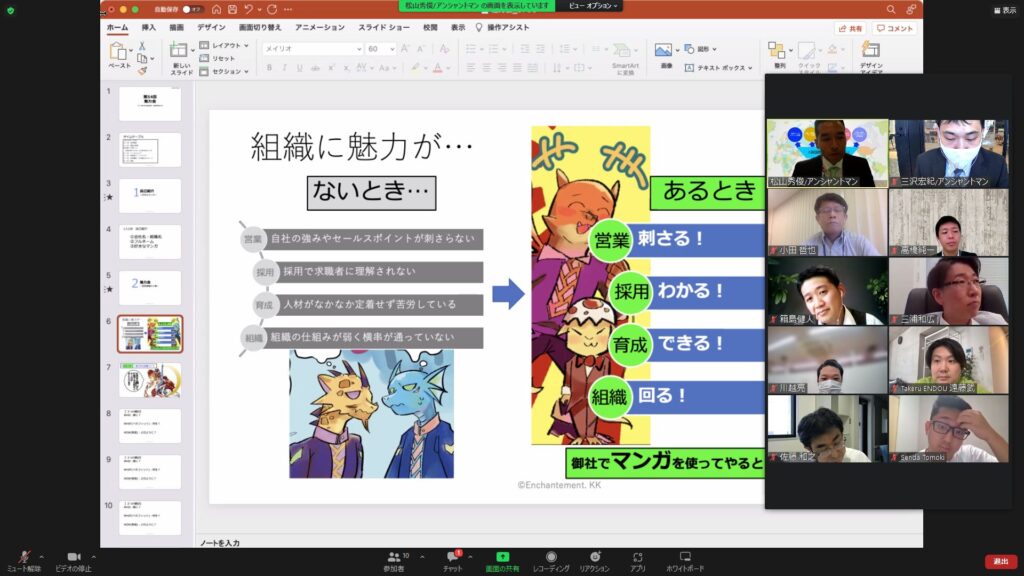Select the Home (ホーム) ribbon tab
The height and width of the screenshot is (576, 1024).
click(118, 27)
